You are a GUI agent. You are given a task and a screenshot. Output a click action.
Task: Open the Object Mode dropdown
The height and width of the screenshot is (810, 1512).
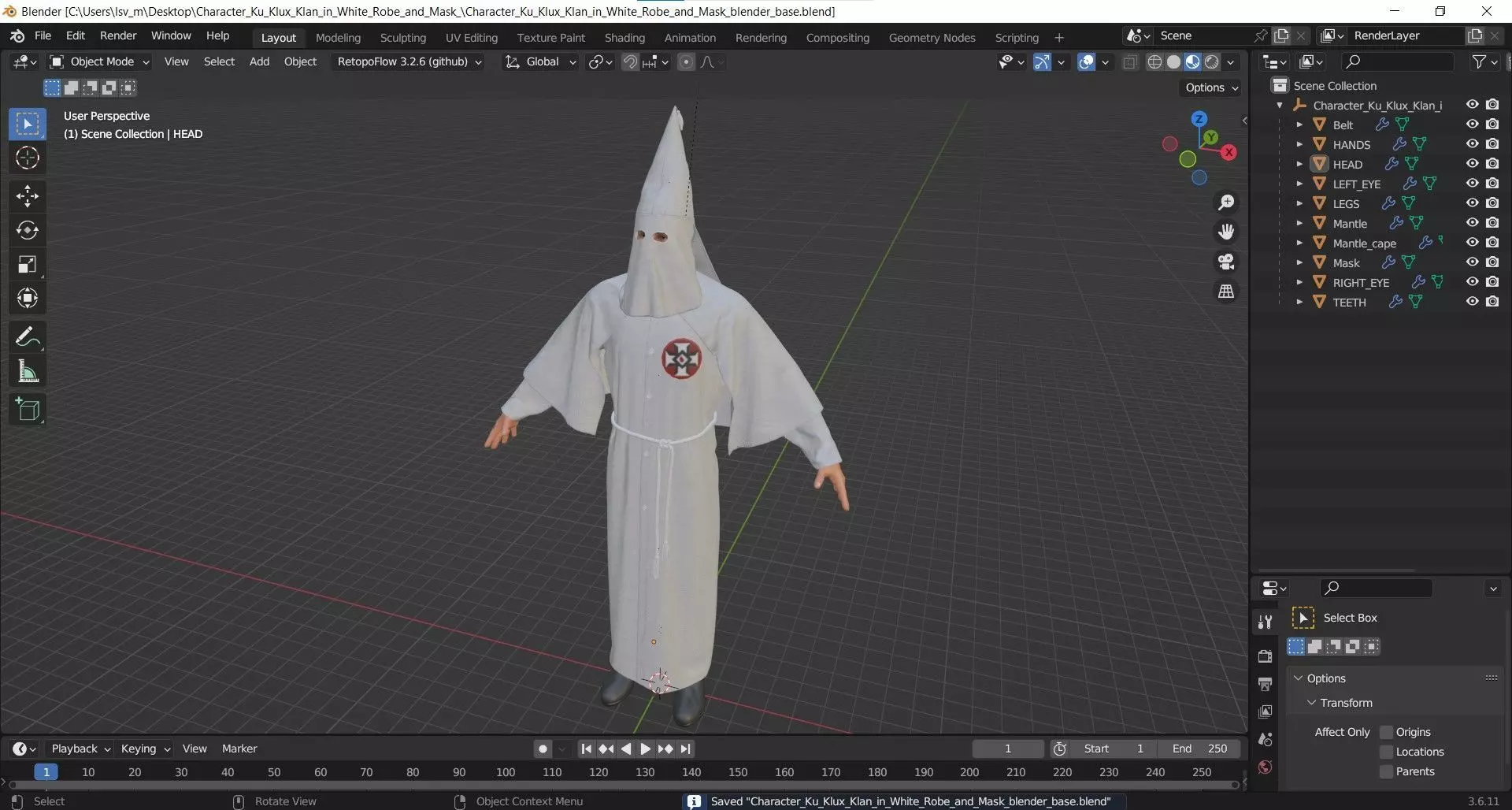(99, 61)
